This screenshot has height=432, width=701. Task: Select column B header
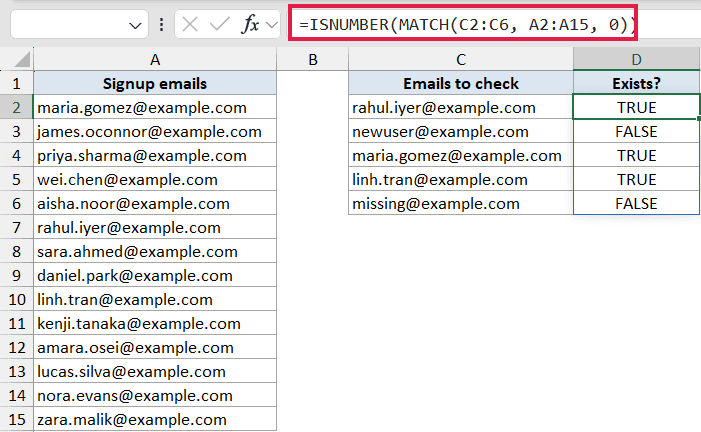(312, 59)
